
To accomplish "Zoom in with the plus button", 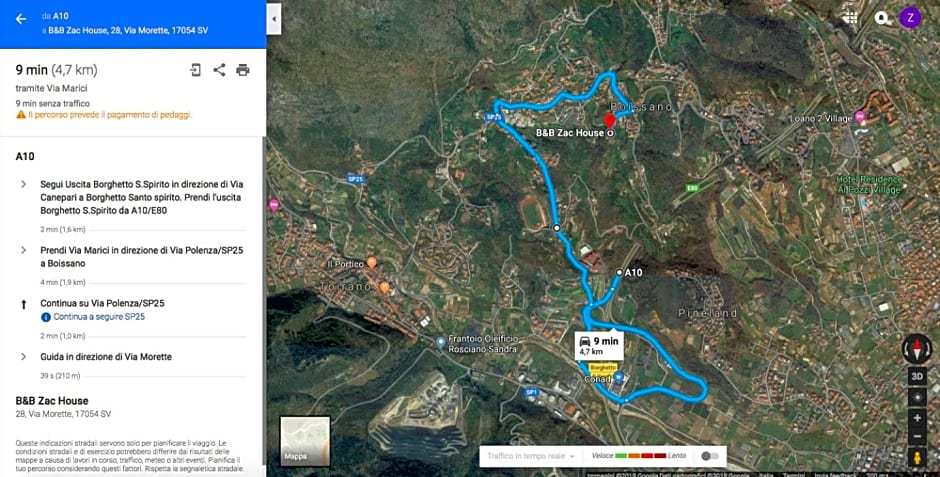I will (917, 418).
